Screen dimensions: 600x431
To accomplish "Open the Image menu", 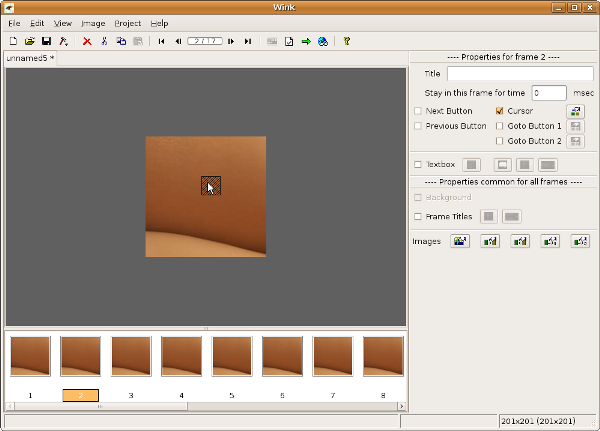I will (x=93, y=23).
